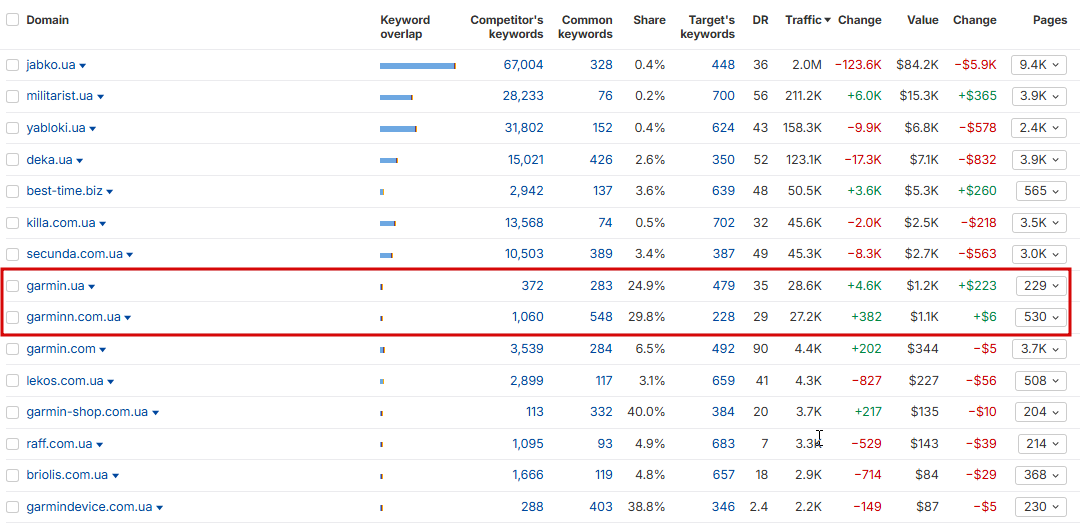
Task: Sort by the Traffic column header
Action: tap(807, 20)
